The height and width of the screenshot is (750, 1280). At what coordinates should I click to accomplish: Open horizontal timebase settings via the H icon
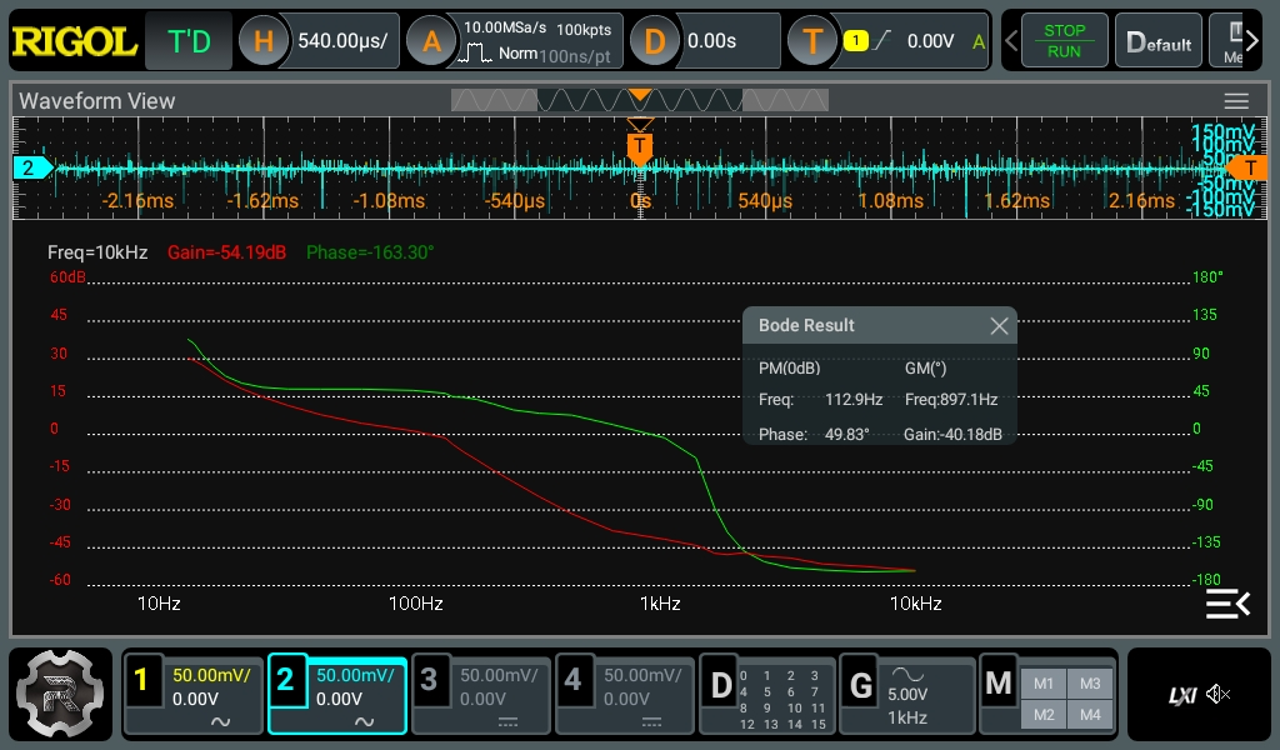(263, 40)
